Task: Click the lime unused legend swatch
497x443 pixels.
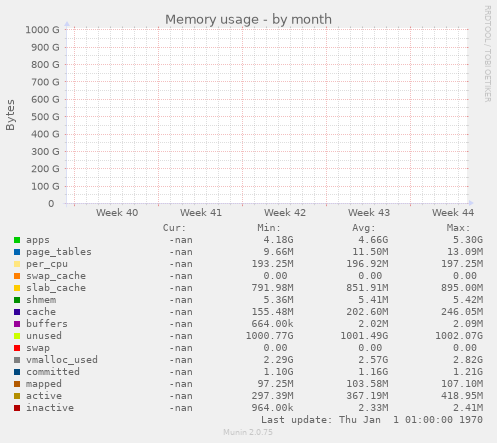Action: tap(17, 336)
